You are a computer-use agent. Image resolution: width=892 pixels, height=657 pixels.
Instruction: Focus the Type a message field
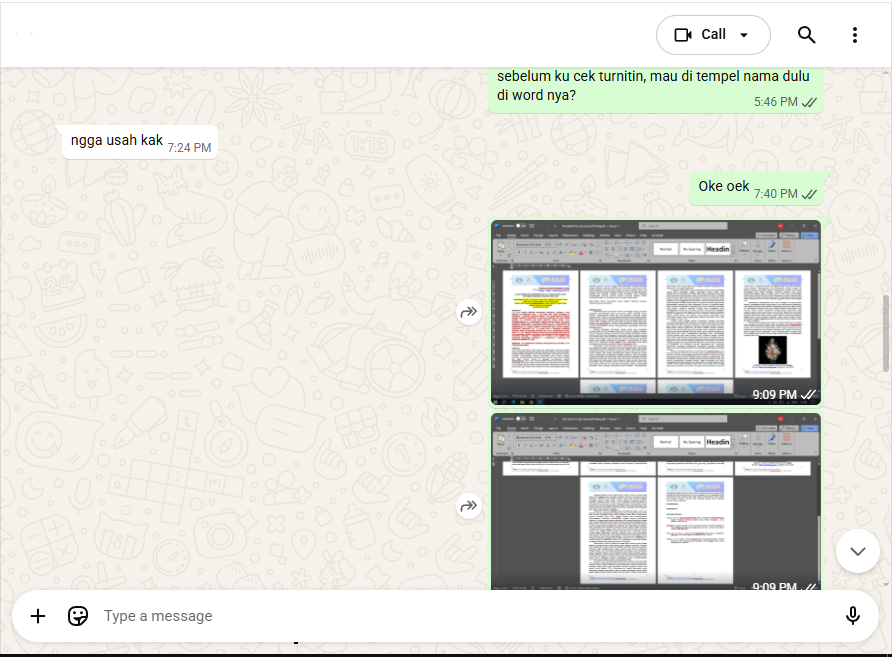pos(466,616)
